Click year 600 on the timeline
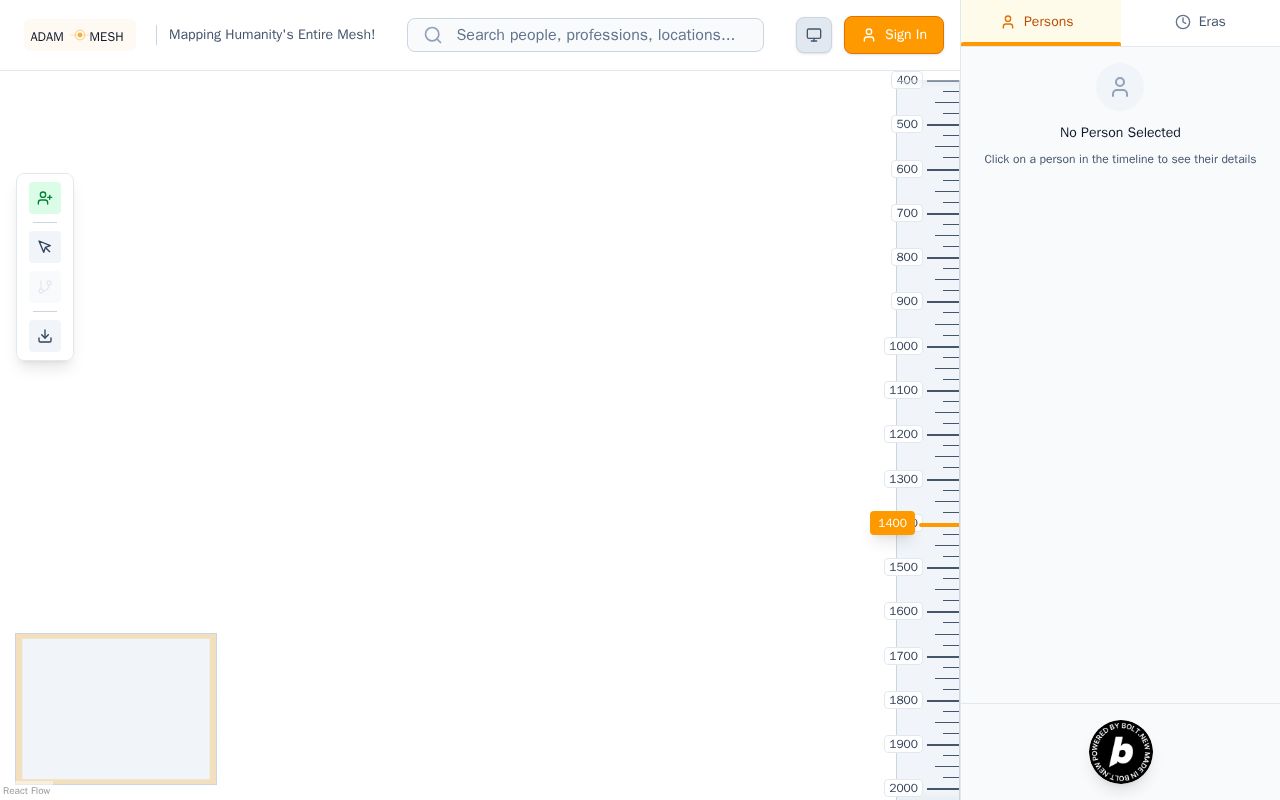This screenshot has width=1280, height=800. 907,169
